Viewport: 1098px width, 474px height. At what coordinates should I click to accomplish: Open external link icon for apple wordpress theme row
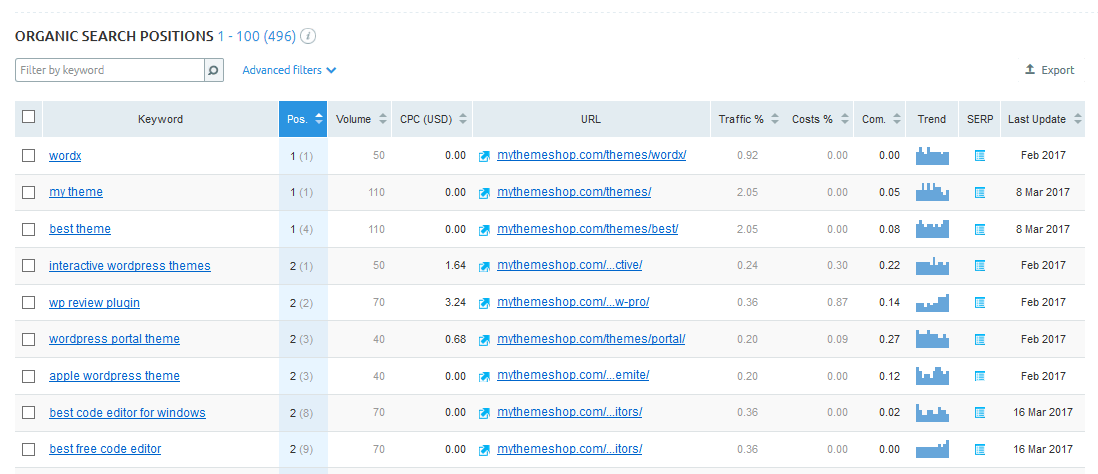[484, 377]
